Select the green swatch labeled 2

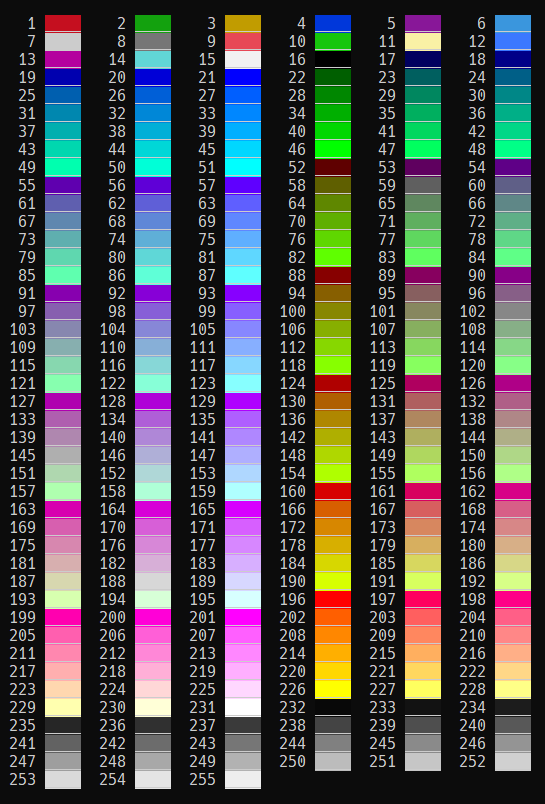pyautogui.click(x=153, y=24)
